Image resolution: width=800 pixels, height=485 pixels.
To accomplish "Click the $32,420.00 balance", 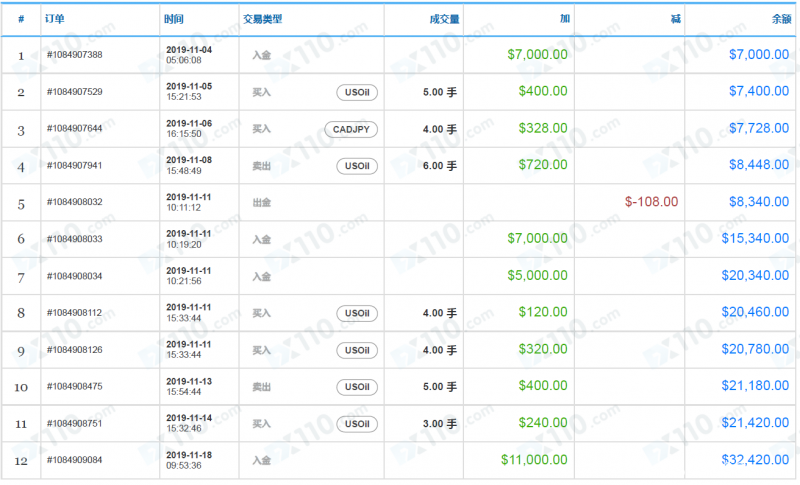I will [755, 460].
